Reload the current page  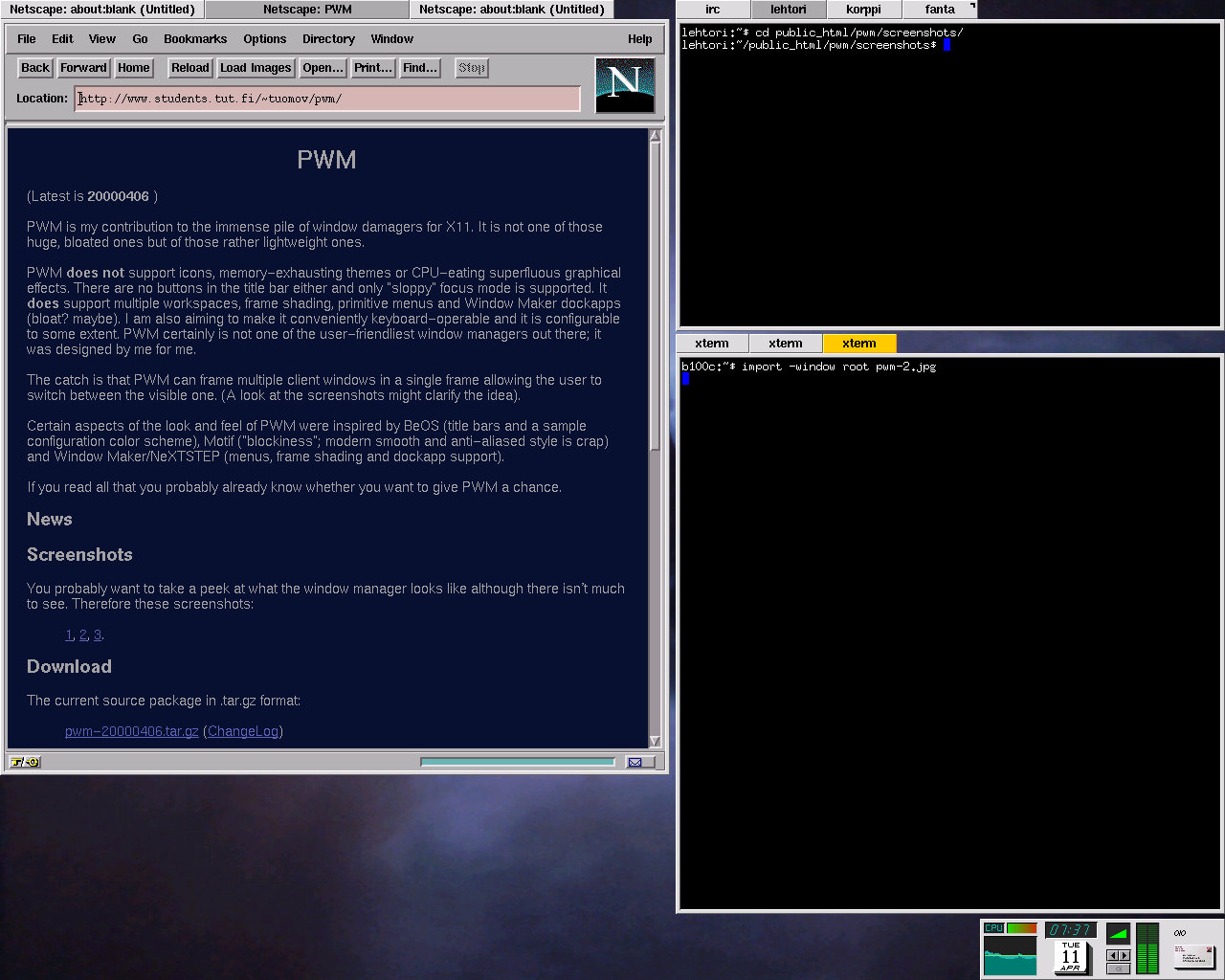point(190,68)
